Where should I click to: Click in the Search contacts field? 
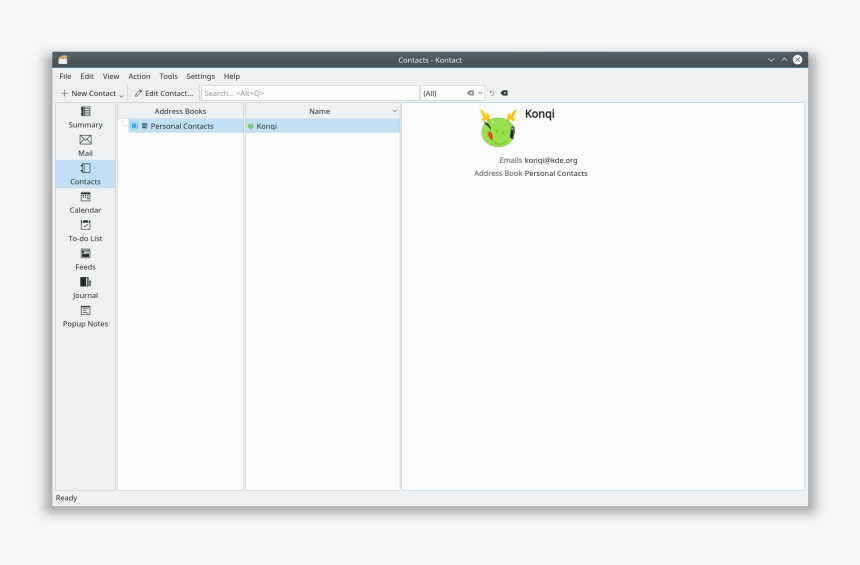pyautogui.click(x=310, y=93)
